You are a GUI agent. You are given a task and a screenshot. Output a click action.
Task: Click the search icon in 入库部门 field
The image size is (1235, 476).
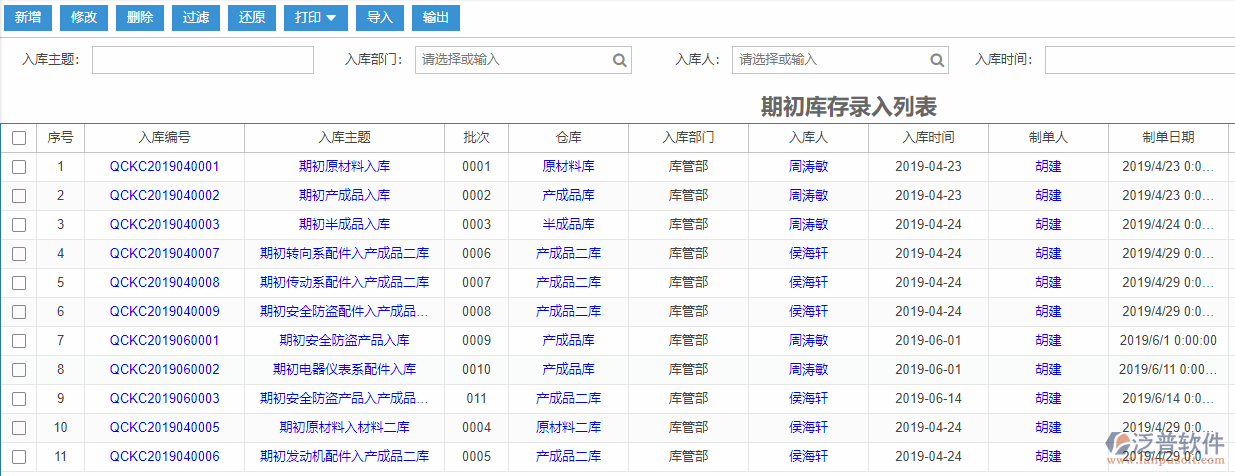(620, 60)
